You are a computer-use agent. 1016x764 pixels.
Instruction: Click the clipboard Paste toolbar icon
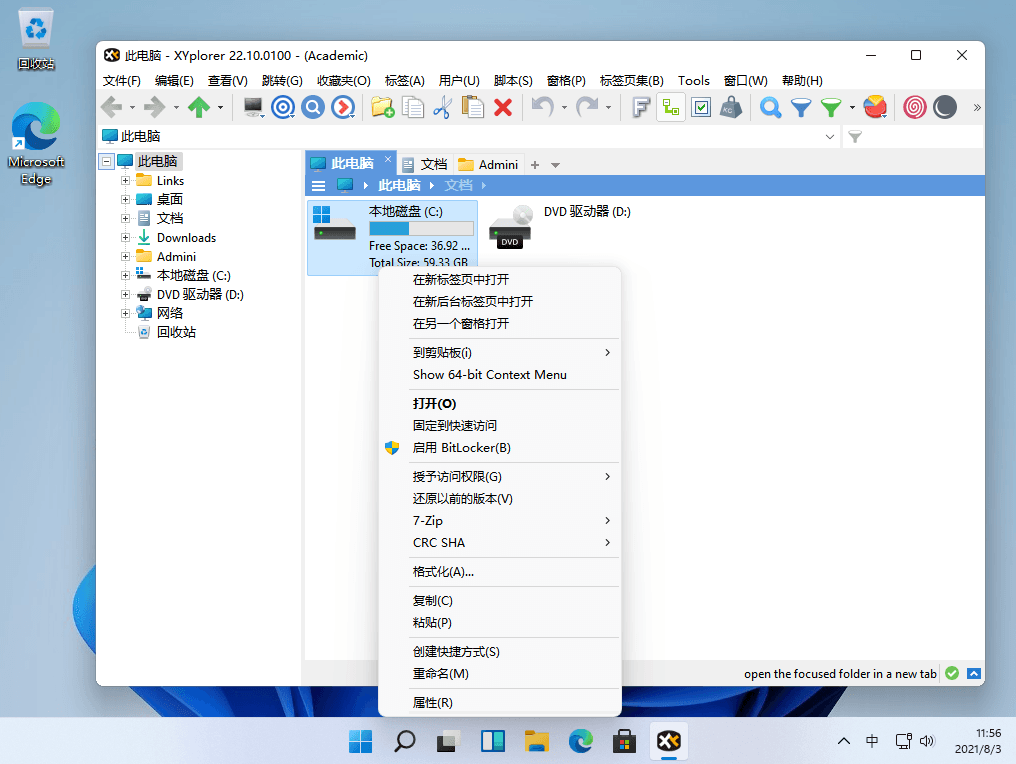click(472, 107)
